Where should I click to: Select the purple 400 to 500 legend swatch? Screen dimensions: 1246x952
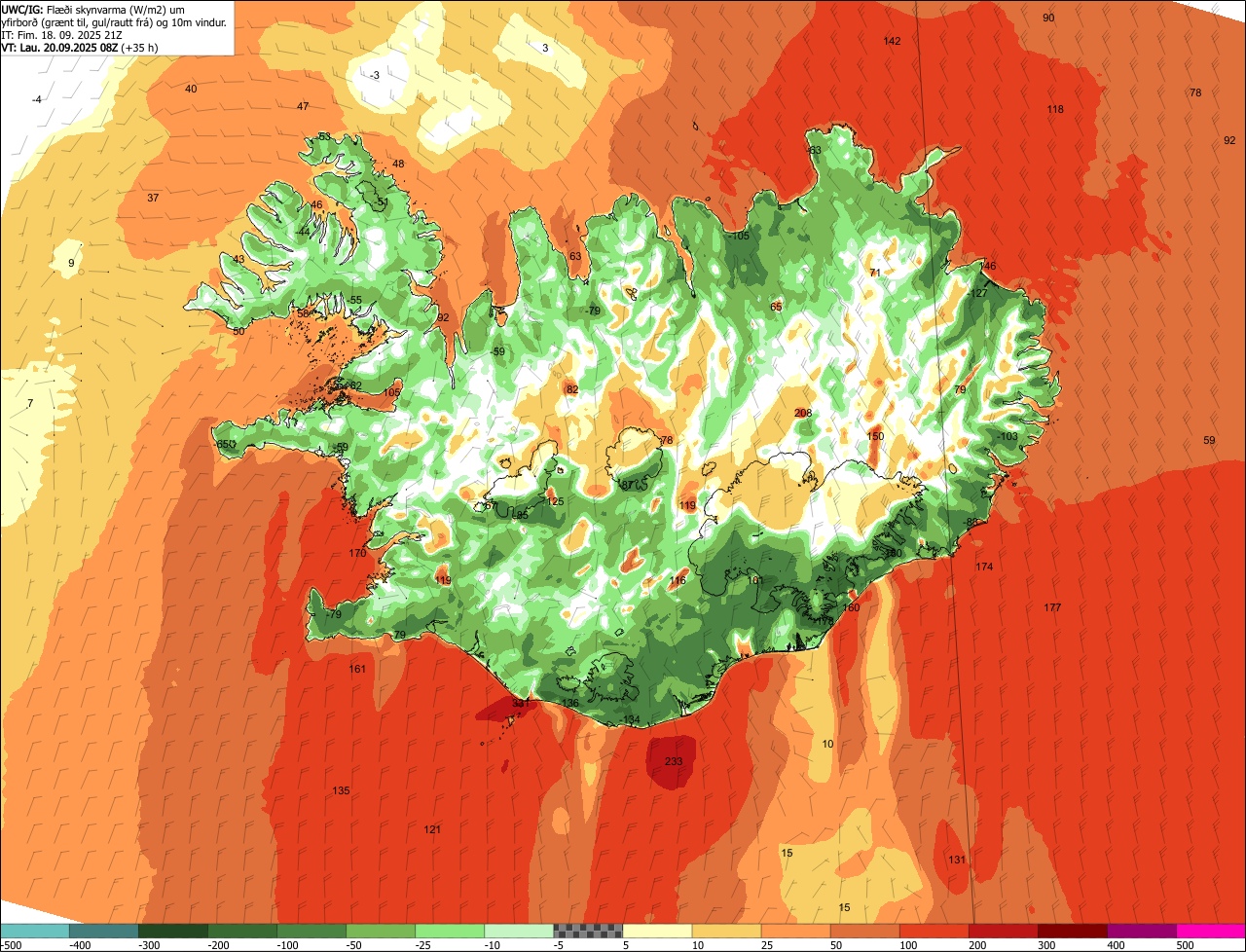(x=1141, y=931)
